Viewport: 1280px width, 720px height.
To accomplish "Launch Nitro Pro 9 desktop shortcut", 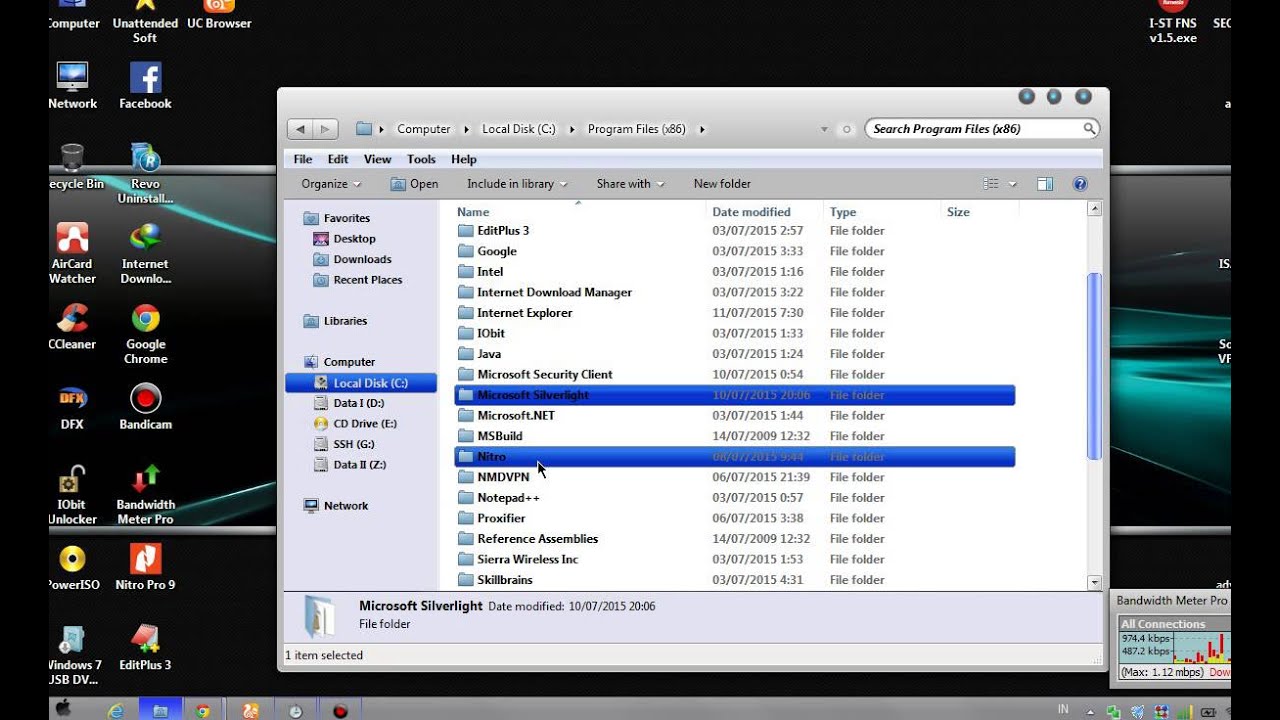I will (146, 567).
